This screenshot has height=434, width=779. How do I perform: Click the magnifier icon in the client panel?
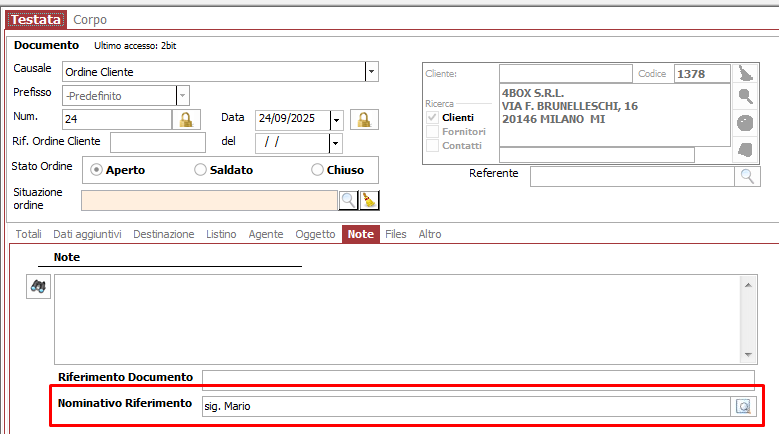pyautogui.click(x=745, y=97)
